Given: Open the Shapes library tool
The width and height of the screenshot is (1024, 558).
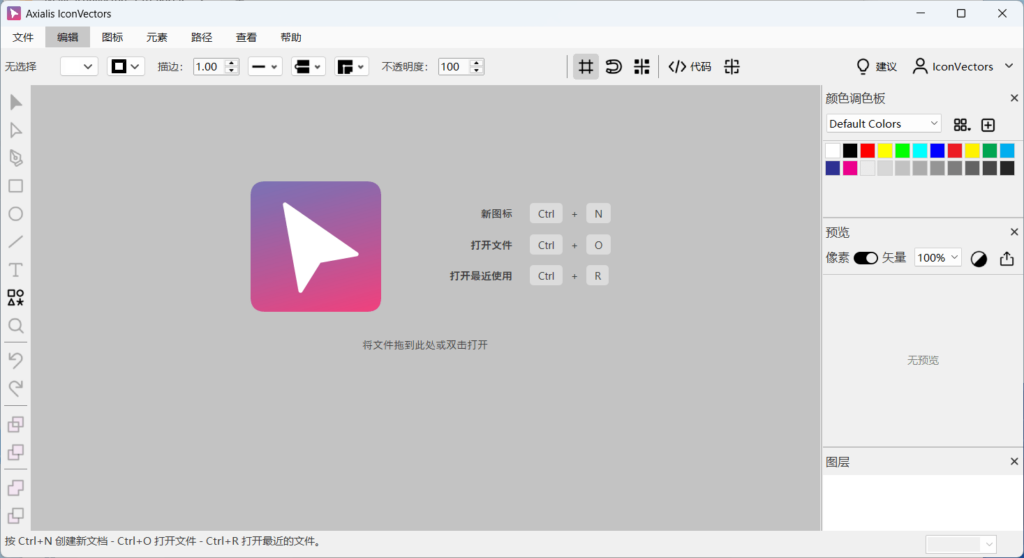Looking at the screenshot, I should coord(16,298).
